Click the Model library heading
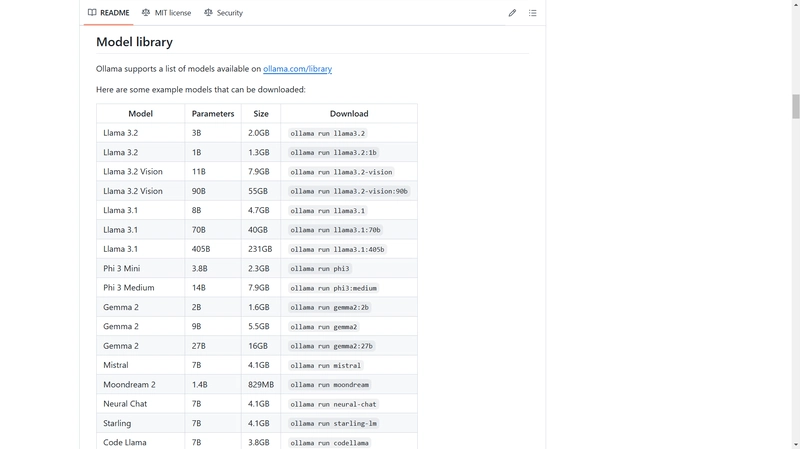 point(134,42)
